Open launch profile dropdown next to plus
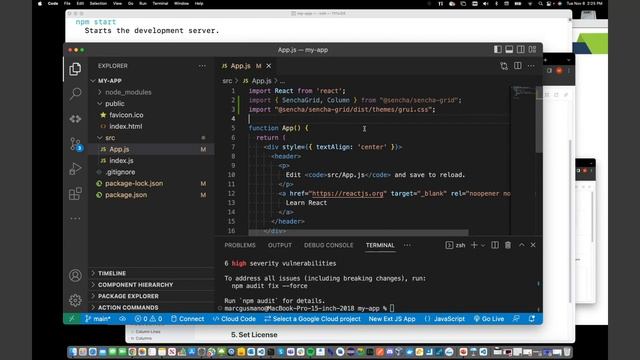This screenshot has height=360, width=640. click(x=483, y=245)
